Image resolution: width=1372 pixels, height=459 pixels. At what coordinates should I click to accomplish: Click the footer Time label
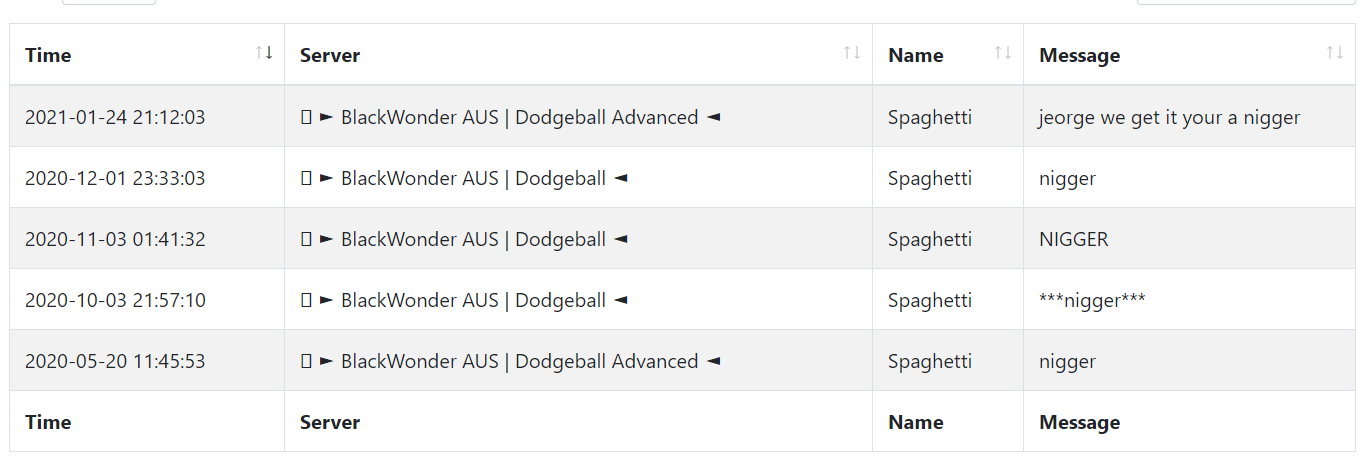pyautogui.click(x=48, y=422)
